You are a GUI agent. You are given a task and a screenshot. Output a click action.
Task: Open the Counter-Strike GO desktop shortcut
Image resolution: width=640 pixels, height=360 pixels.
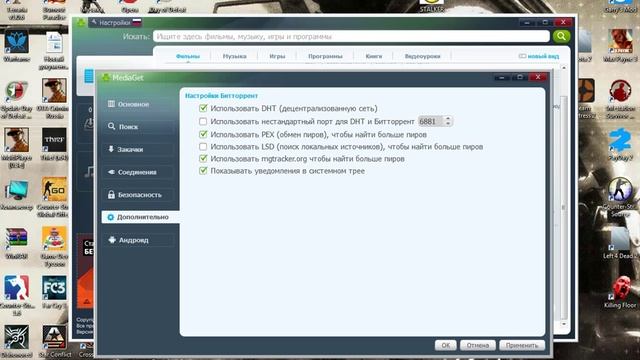54,197
